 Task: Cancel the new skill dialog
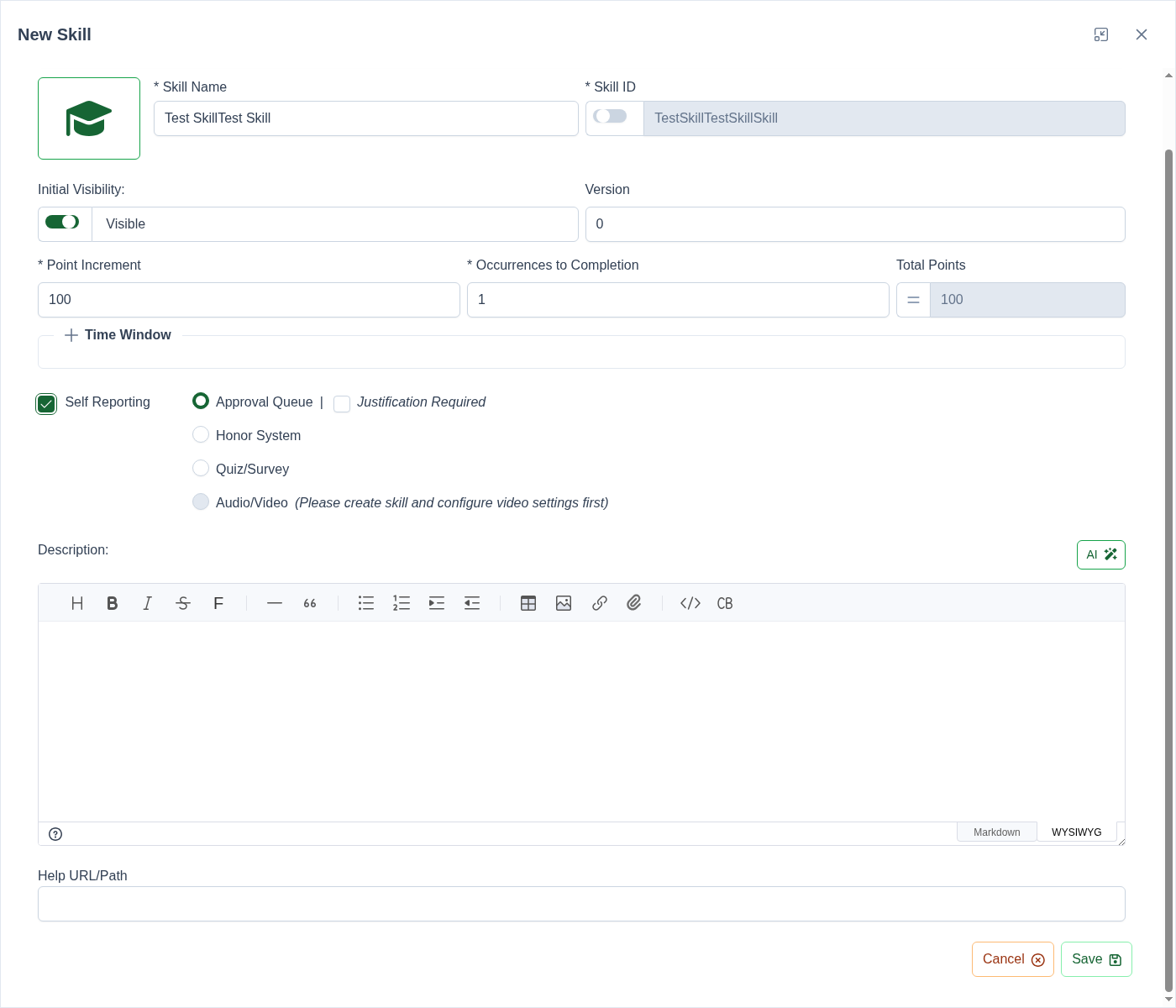(x=1013, y=959)
